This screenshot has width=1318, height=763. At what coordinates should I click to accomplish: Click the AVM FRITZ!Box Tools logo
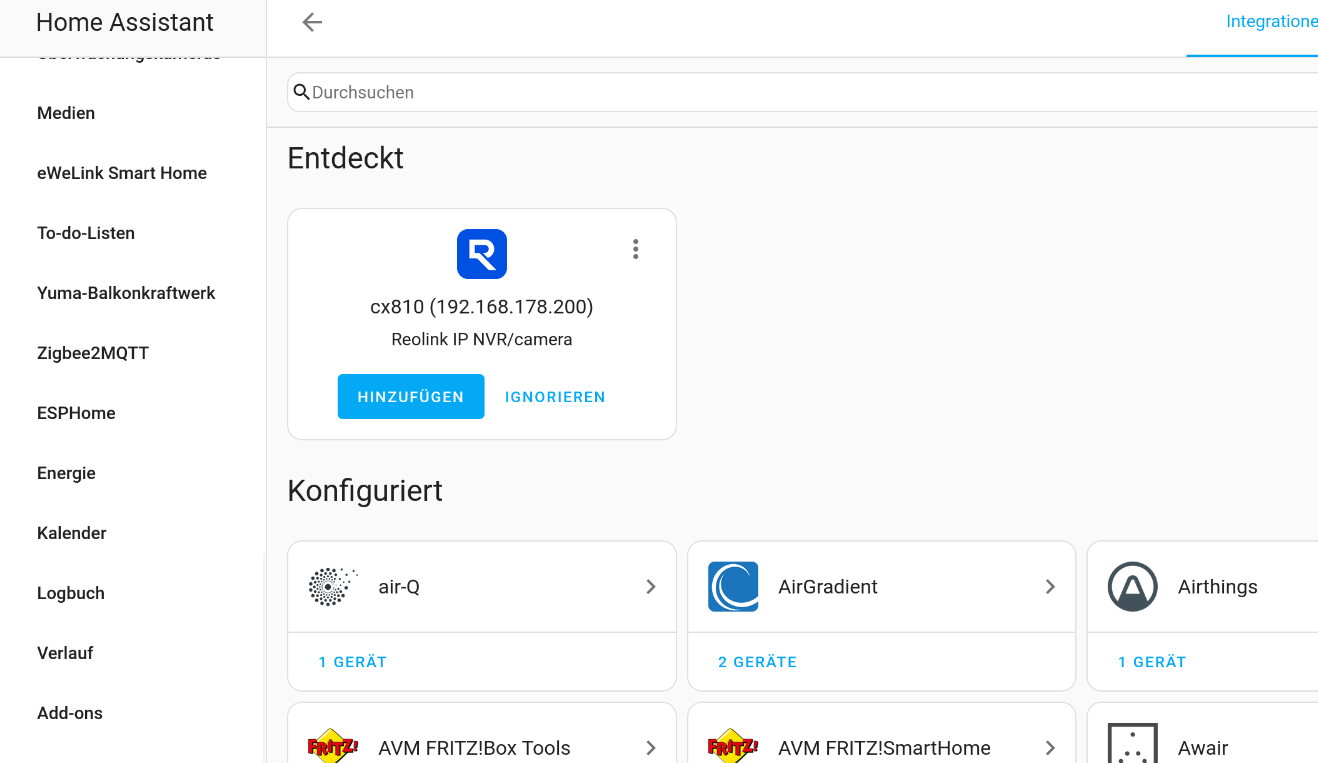point(333,746)
